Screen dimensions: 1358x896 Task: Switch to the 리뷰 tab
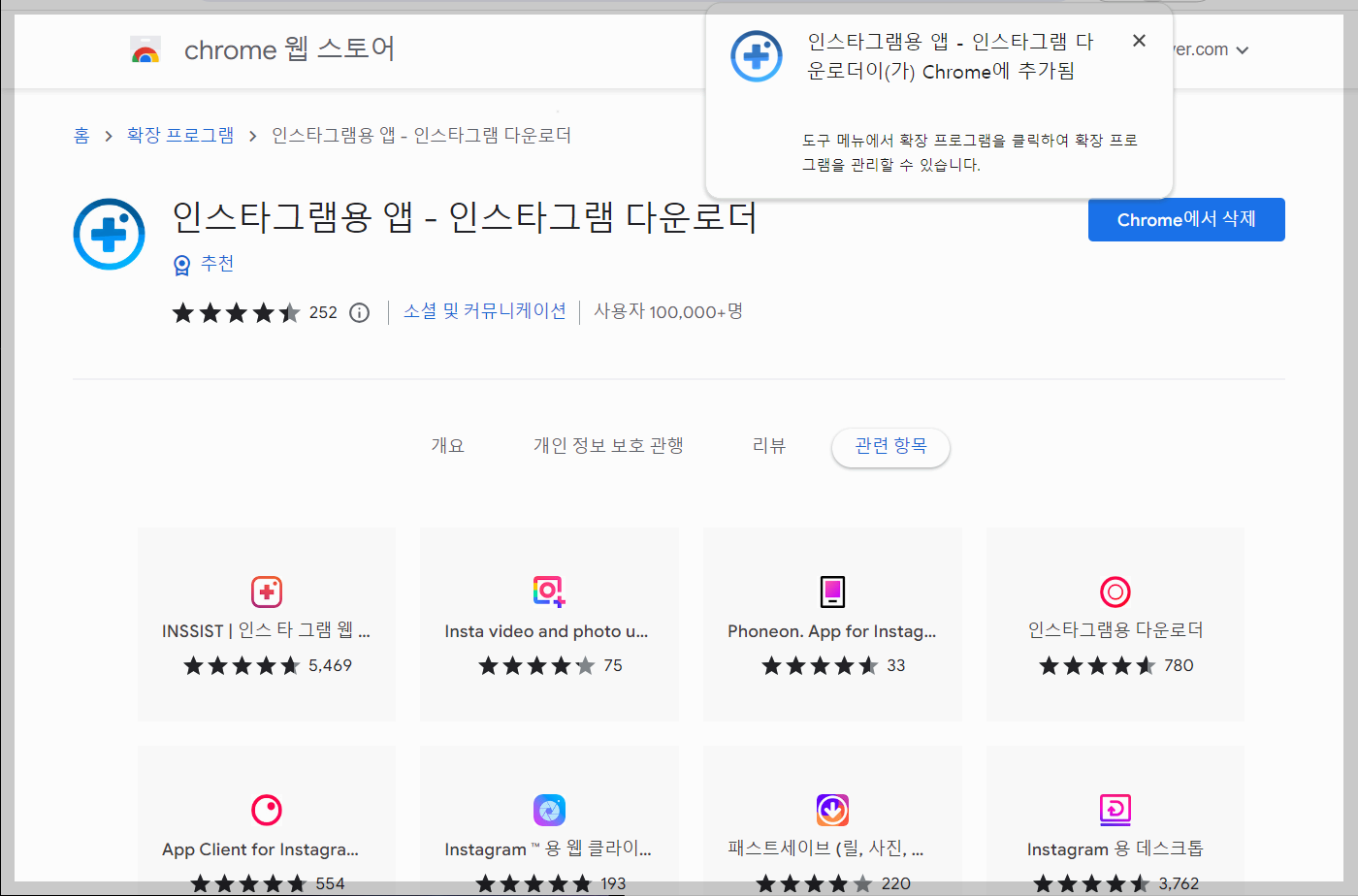(x=769, y=446)
